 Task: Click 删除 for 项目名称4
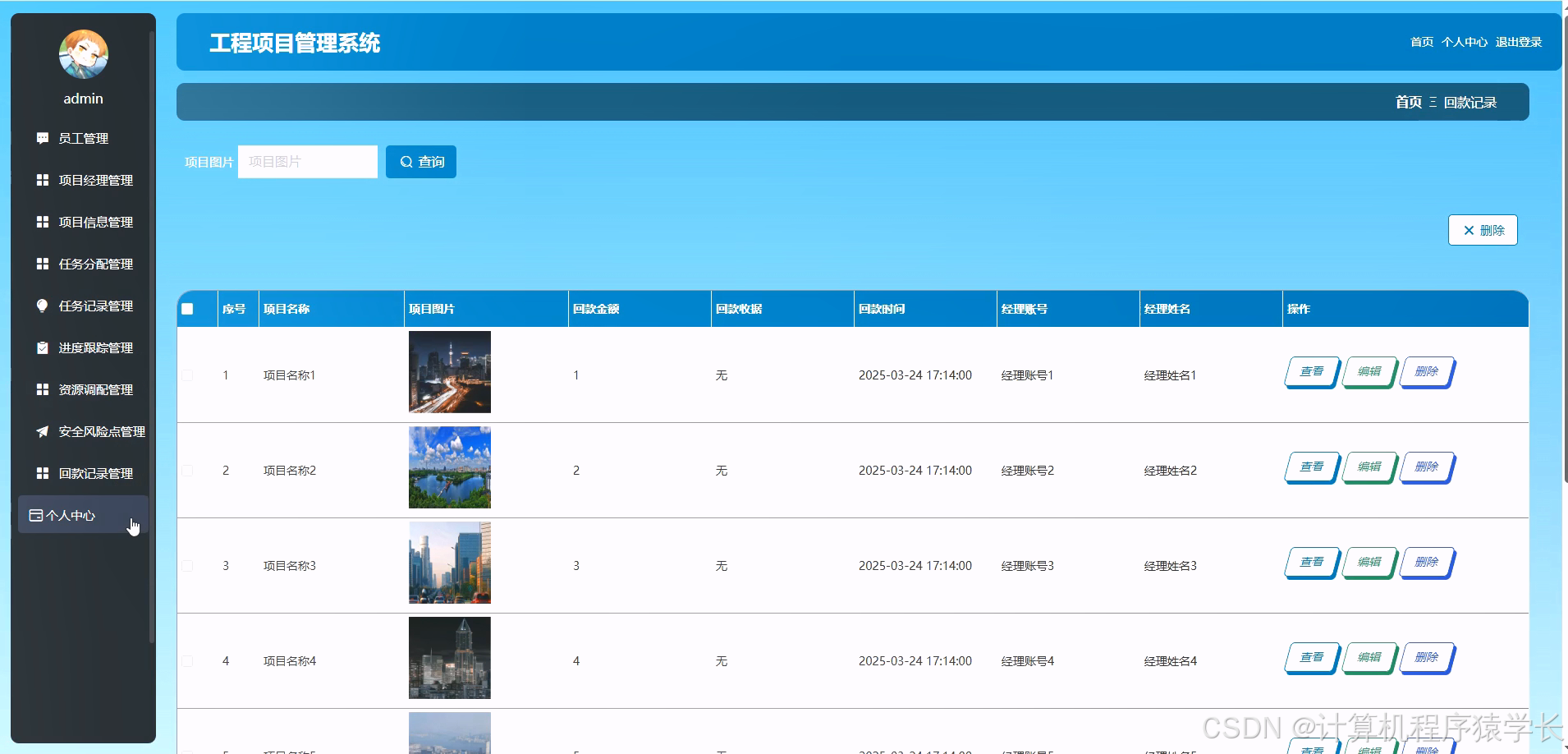point(1427,658)
